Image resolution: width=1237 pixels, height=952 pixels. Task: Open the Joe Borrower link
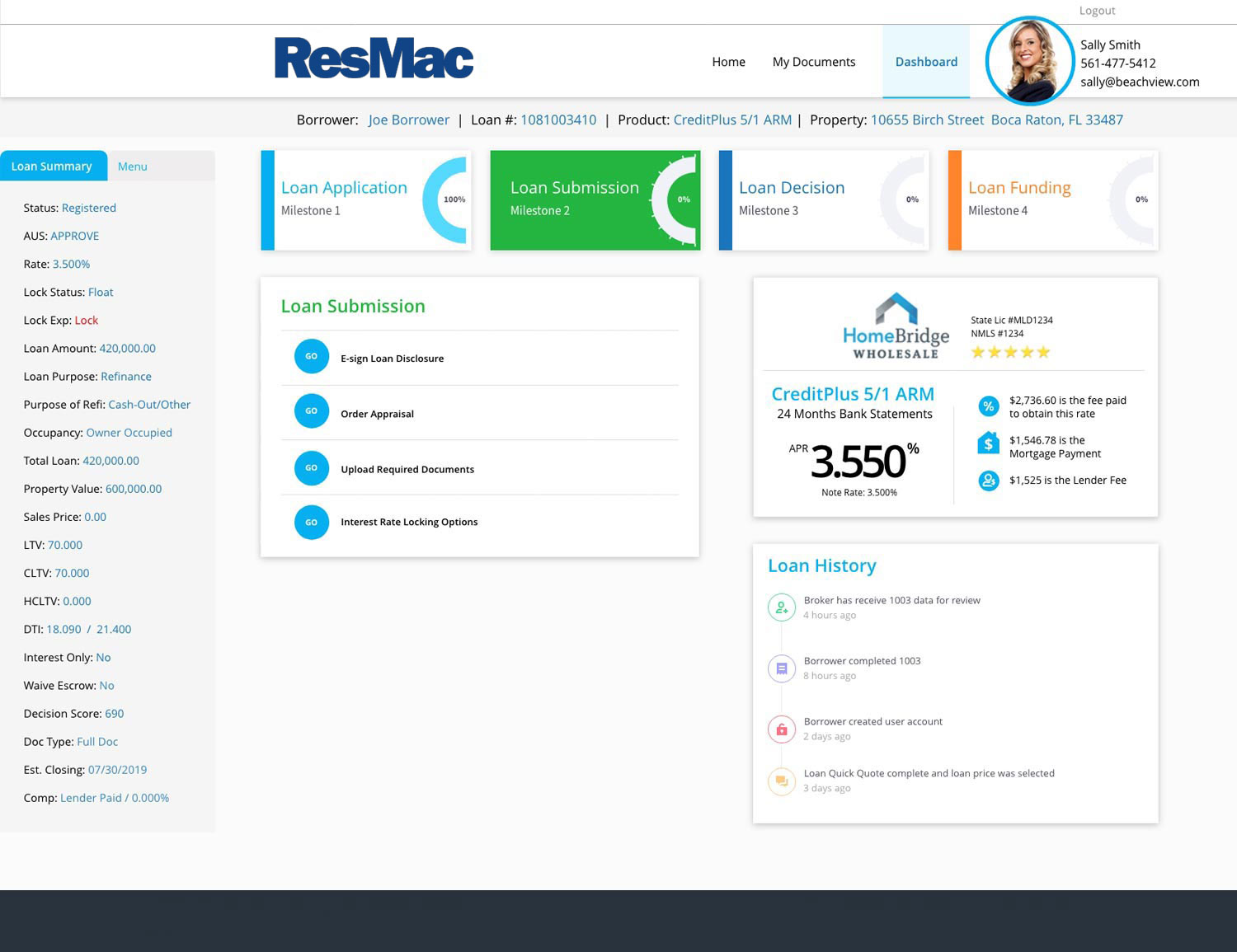coord(408,120)
